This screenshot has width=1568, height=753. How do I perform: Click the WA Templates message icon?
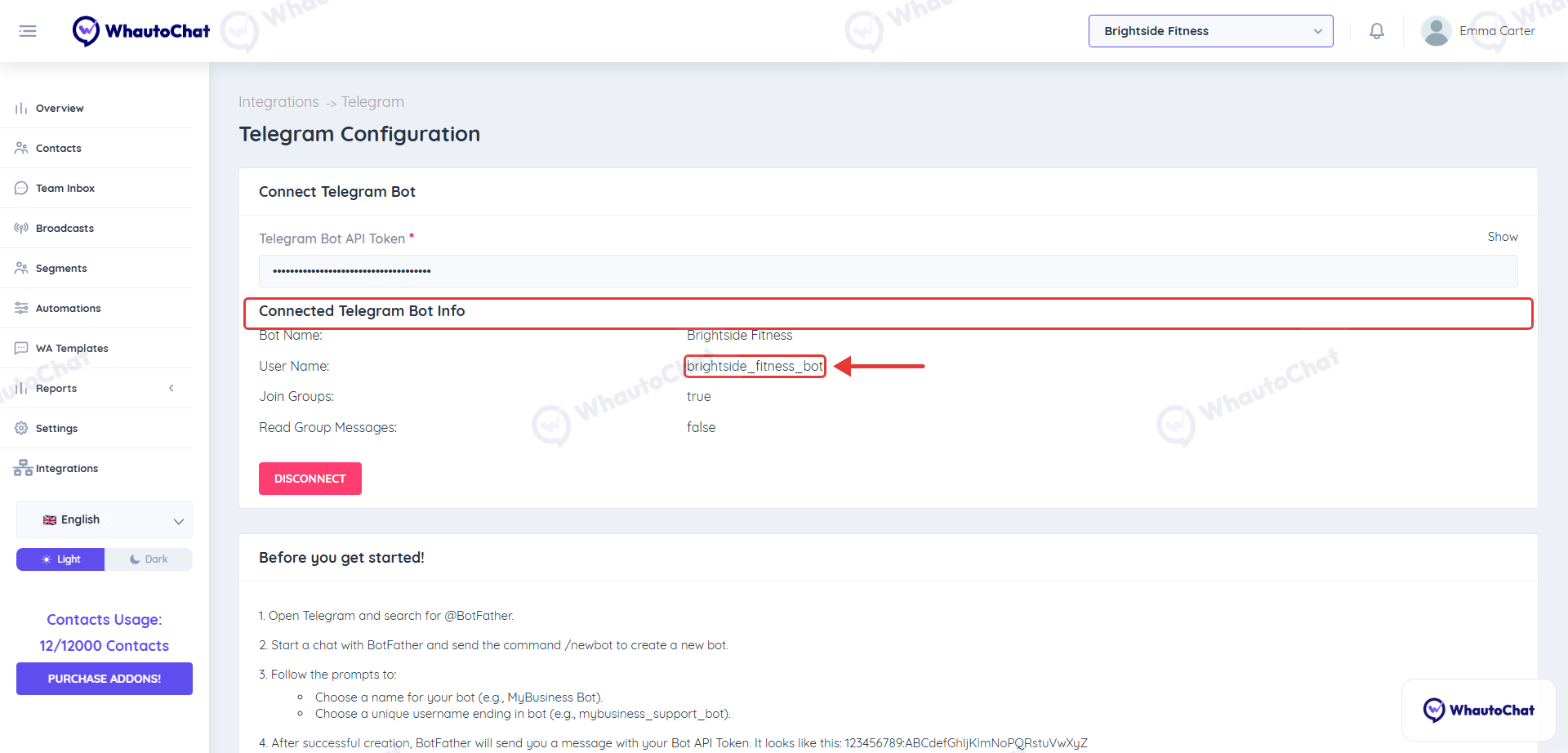[21, 349]
